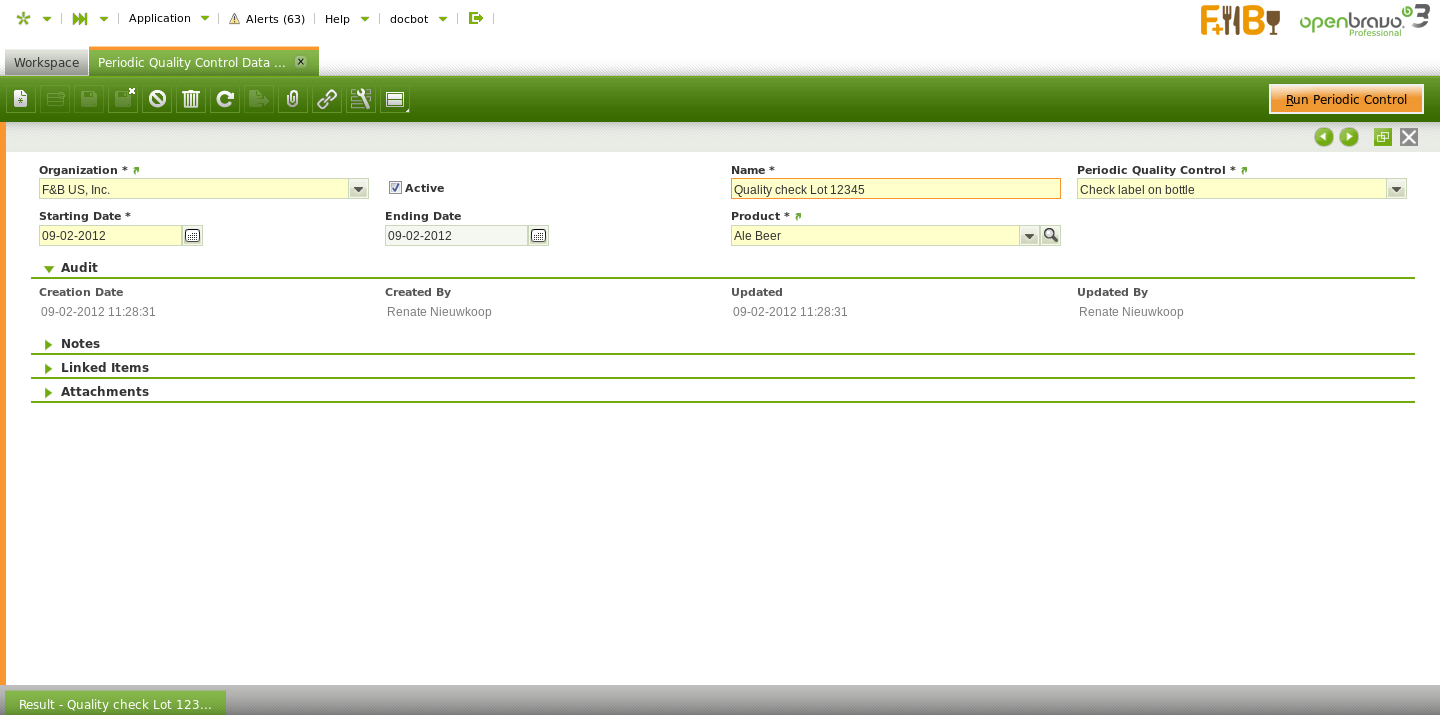This screenshot has height=715, width=1440.
Task: Click the Undo changes (cancel) icon
Action: click(x=157, y=99)
